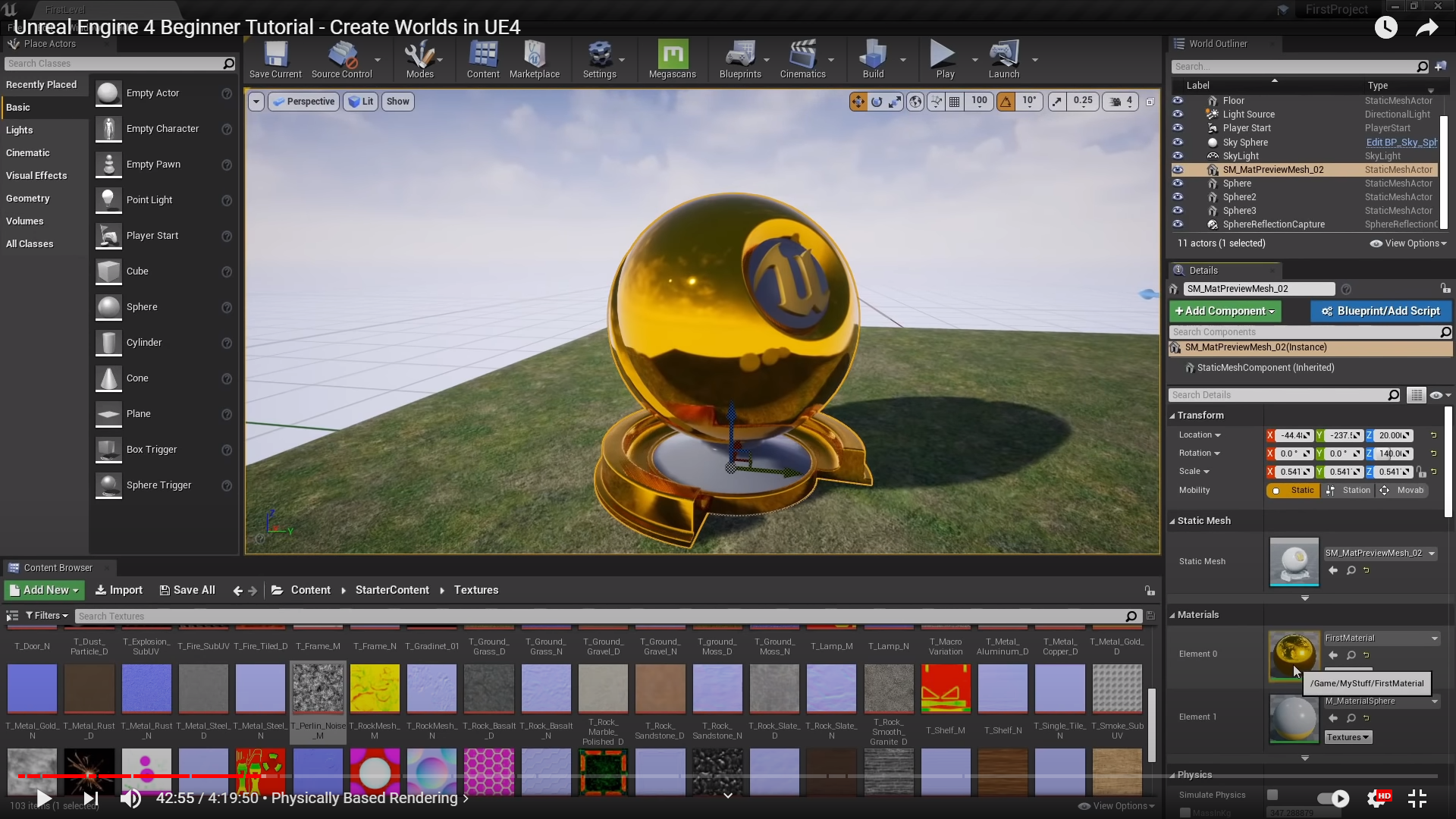The width and height of the screenshot is (1456, 819).
Task: Hide the Floor actor eye icon
Action: [x=1178, y=101]
